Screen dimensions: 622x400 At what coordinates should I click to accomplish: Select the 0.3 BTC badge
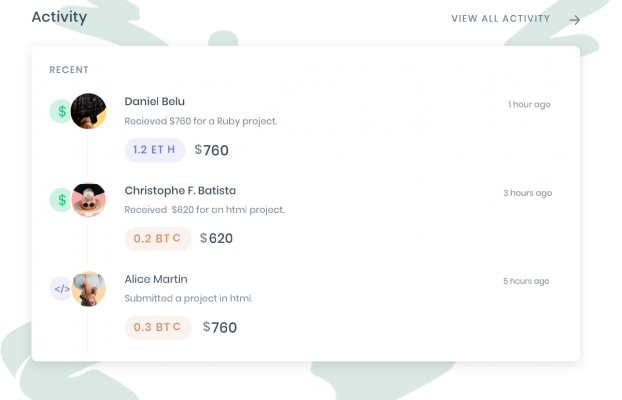pyautogui.click(x=158, y=327)
